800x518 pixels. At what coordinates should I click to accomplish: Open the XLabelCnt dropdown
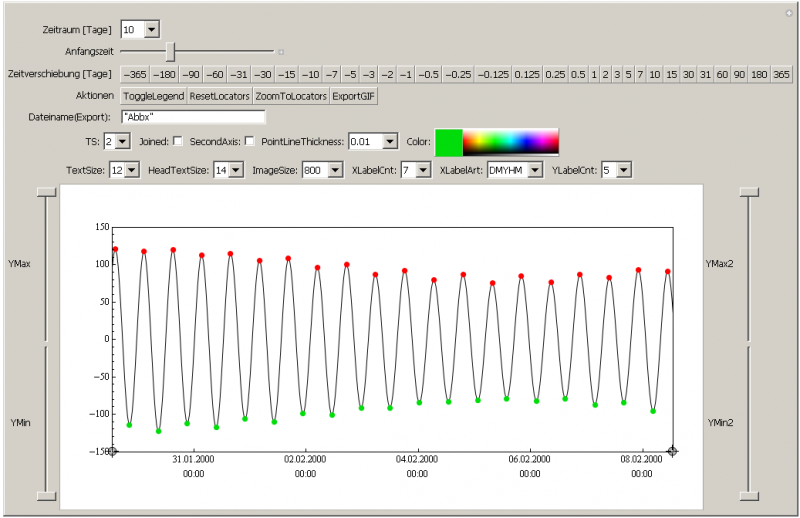pyautogui.click(x=416, y=170)
